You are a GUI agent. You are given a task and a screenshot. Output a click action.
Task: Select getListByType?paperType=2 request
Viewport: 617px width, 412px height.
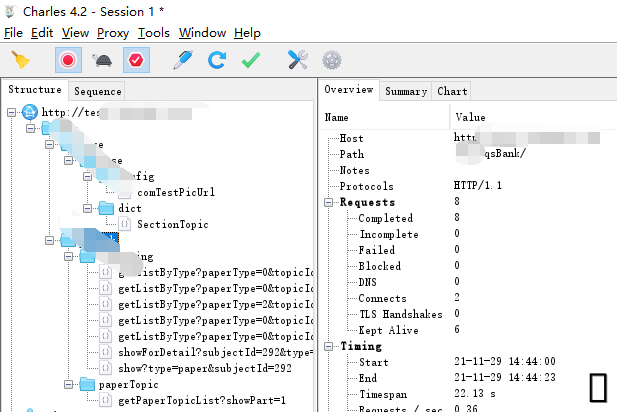click(216, 305)
